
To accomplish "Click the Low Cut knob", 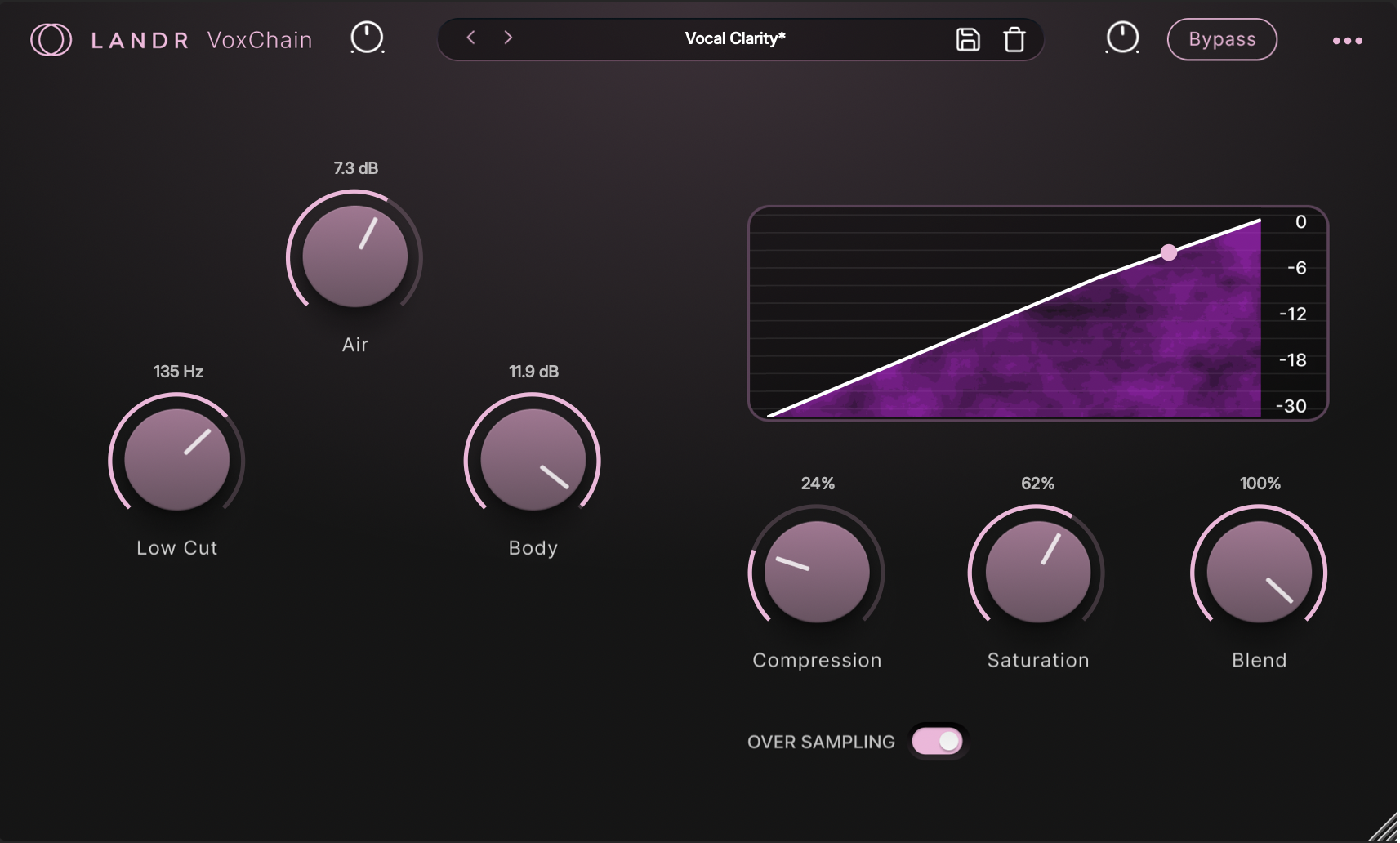I will click(176, 460).
